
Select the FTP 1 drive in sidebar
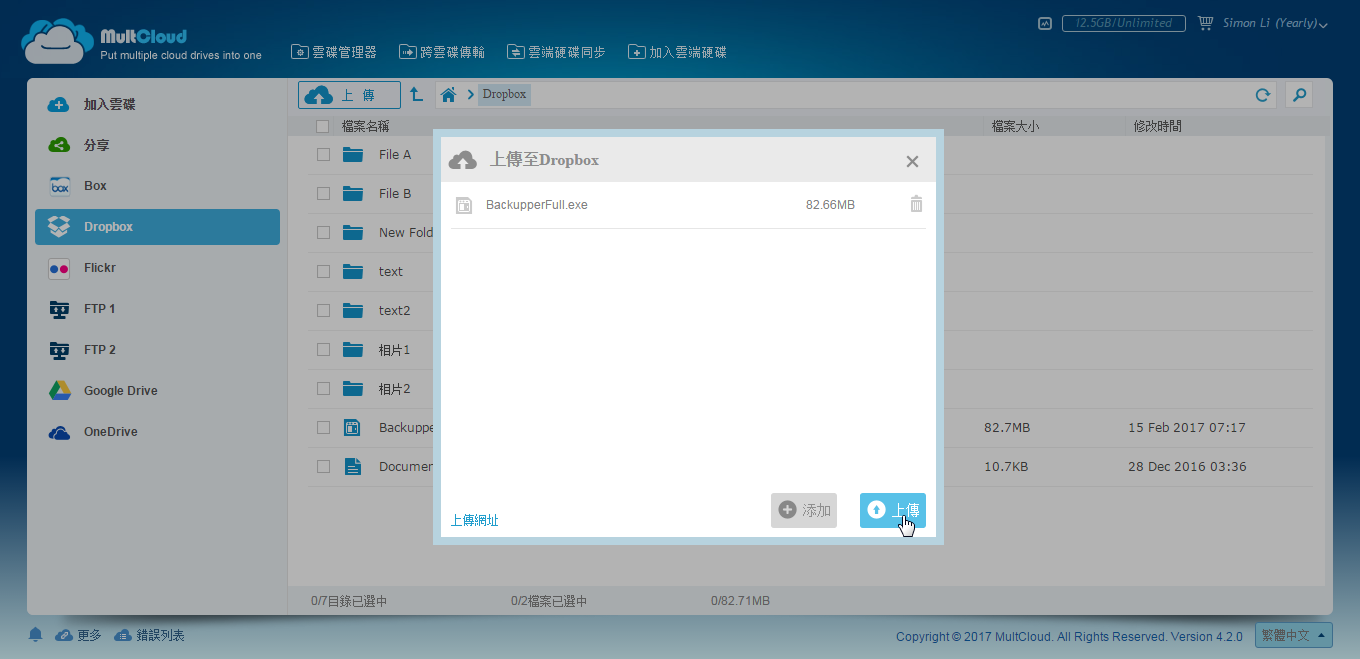157,309
